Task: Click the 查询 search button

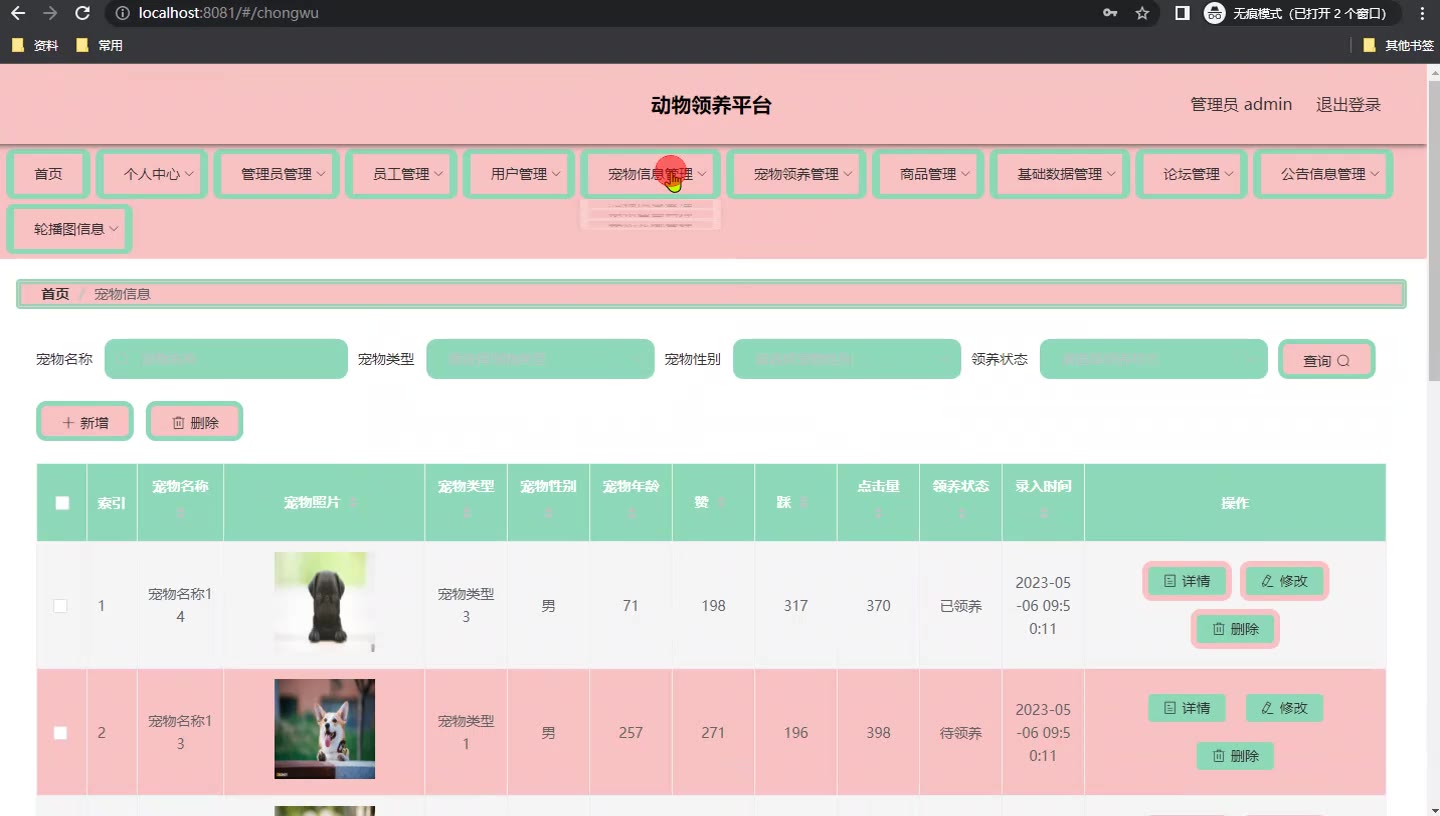Action: tap(1327, 360)
